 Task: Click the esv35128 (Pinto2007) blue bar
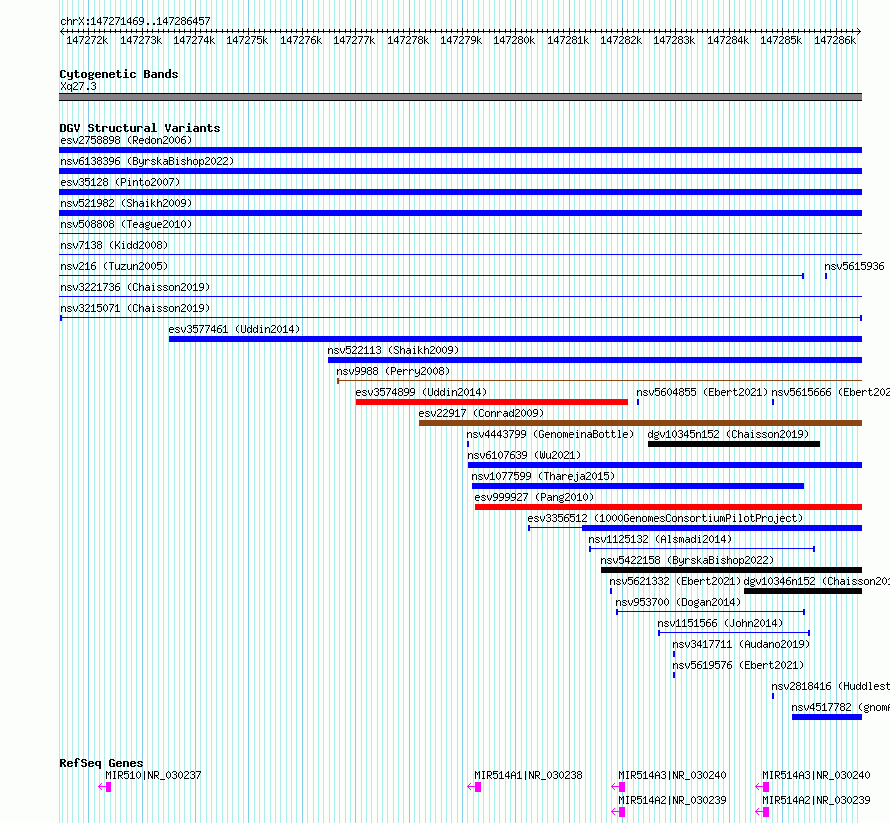460,192
